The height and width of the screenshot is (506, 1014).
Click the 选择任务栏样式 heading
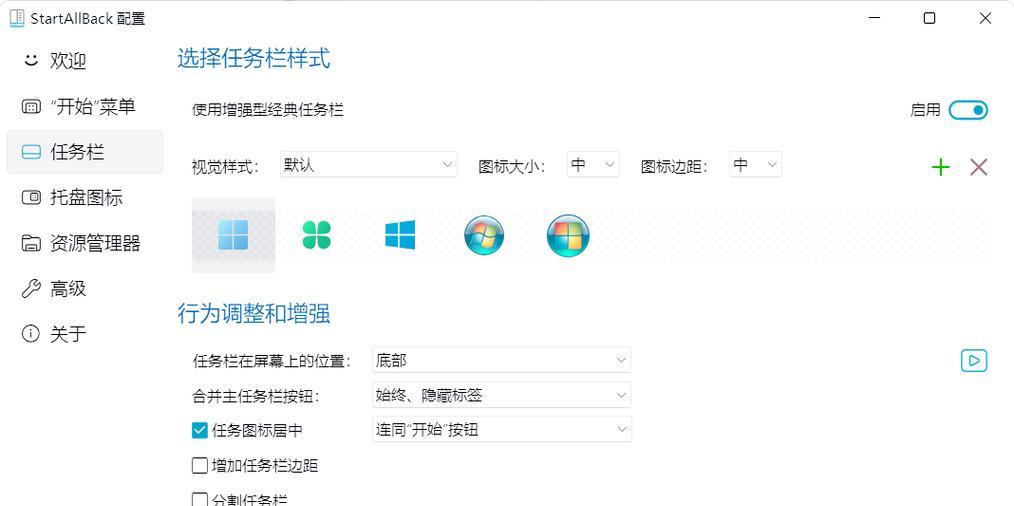pyautogui.click(x=254, y=59)
